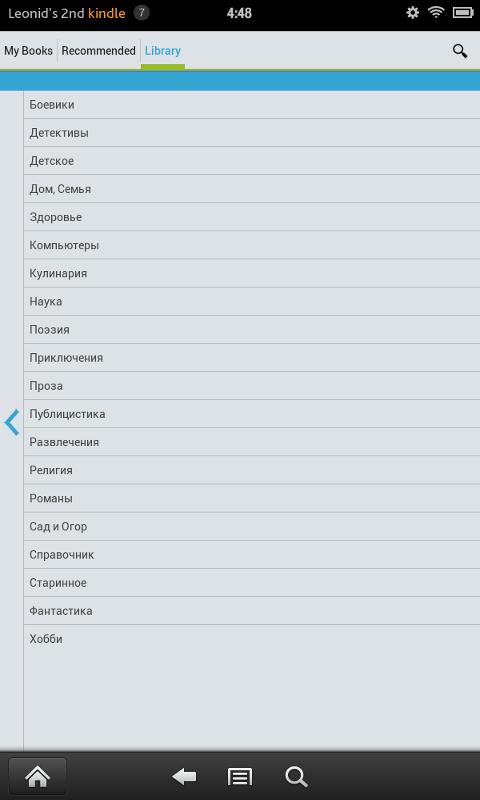Open the Боевики category

click(x=251, y=105)
